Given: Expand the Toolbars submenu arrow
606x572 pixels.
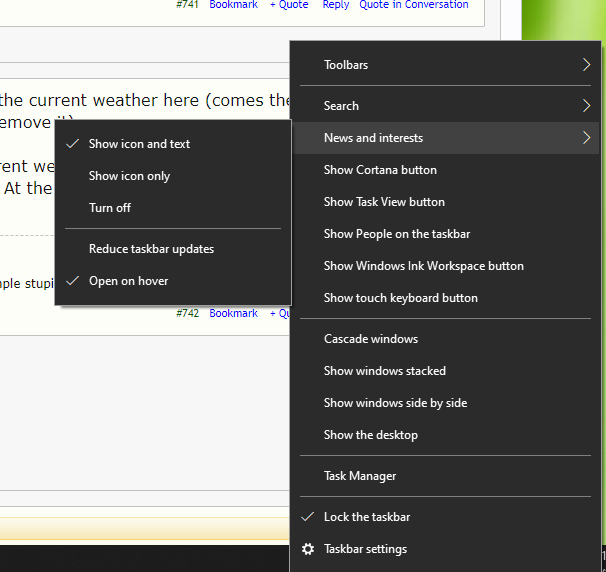Looking at the screenshot, I should point(586,65).
